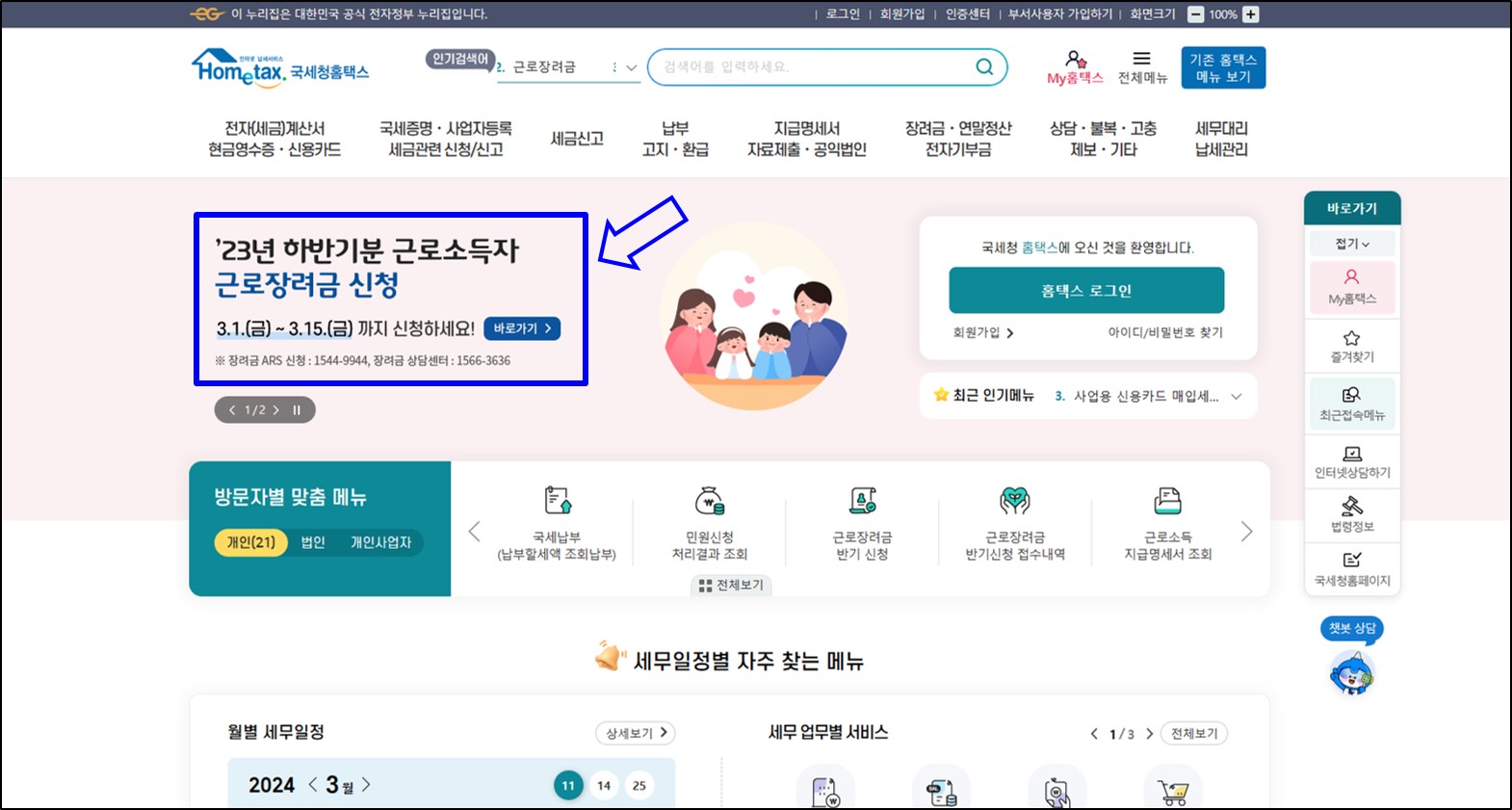Go to next banner slide
The image size is (1512, 810).
coord(275,410)
